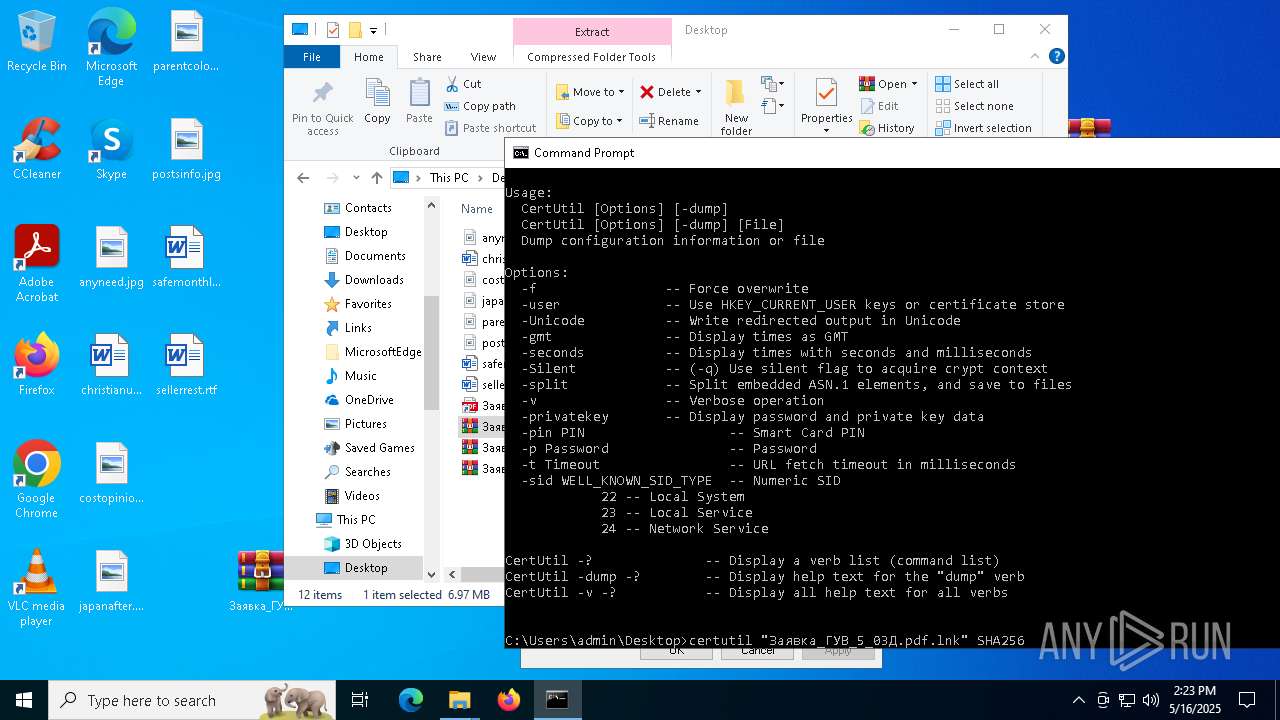
Task: Launch Microsoft Edge from desktop
Action: (111, 48)
